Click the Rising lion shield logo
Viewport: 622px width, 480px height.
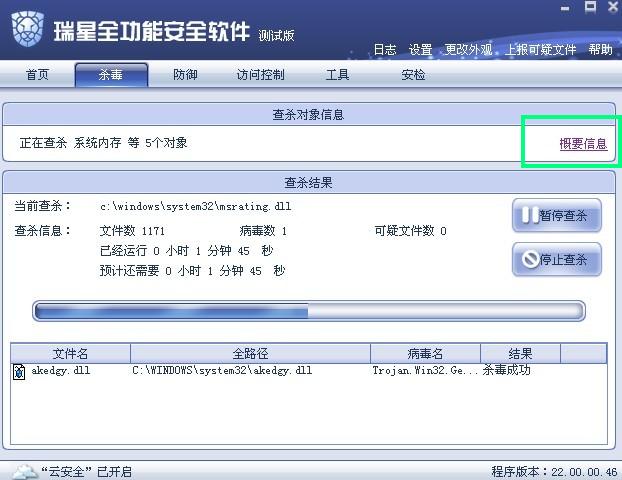[x=27, y=29]
